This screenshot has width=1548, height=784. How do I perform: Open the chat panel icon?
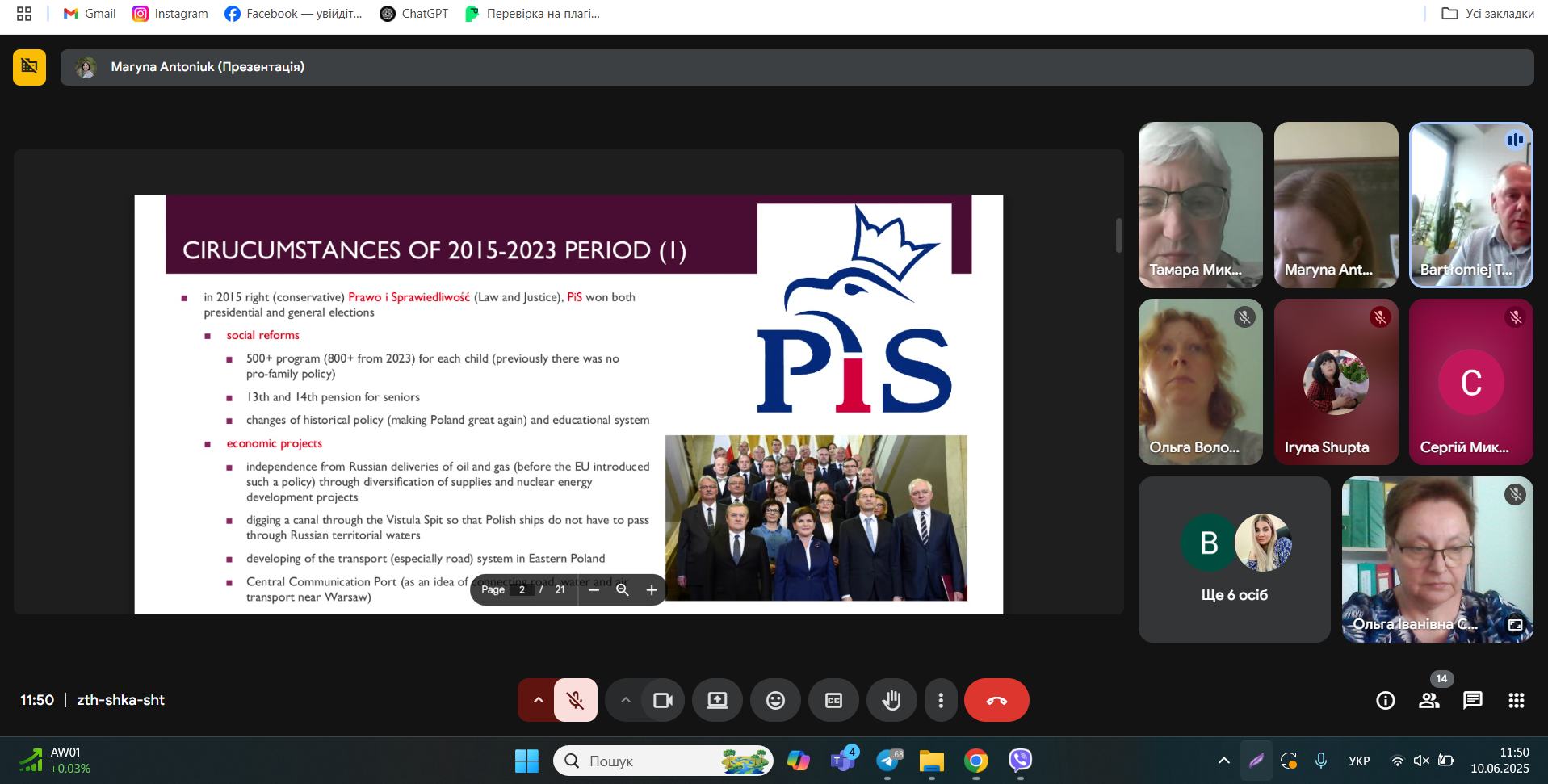click(x=1473, y=701)
